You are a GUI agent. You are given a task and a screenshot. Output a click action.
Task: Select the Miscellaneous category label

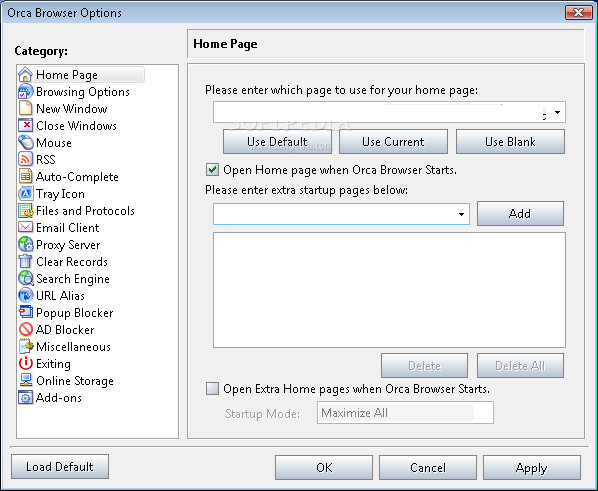(73, 347)
